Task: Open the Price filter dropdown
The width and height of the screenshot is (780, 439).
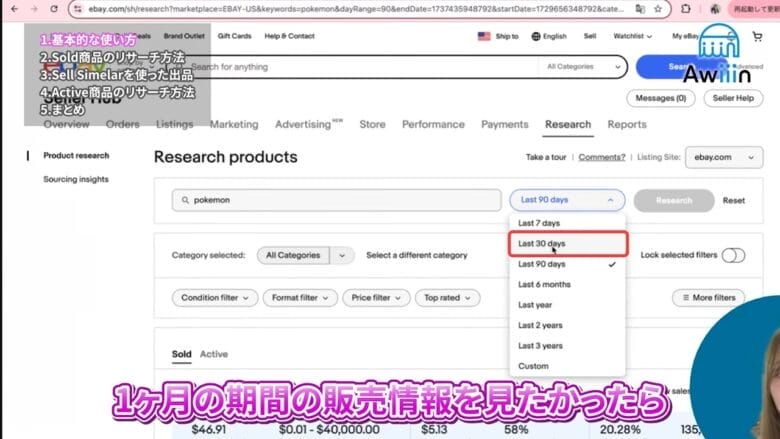Action: 376,298
